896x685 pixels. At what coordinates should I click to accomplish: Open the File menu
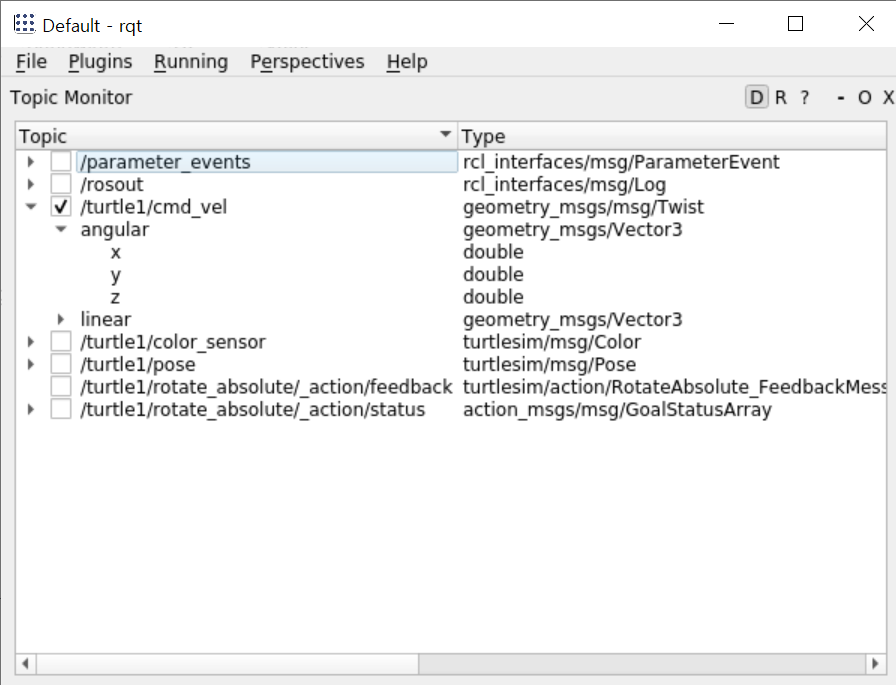pos(31,62)
